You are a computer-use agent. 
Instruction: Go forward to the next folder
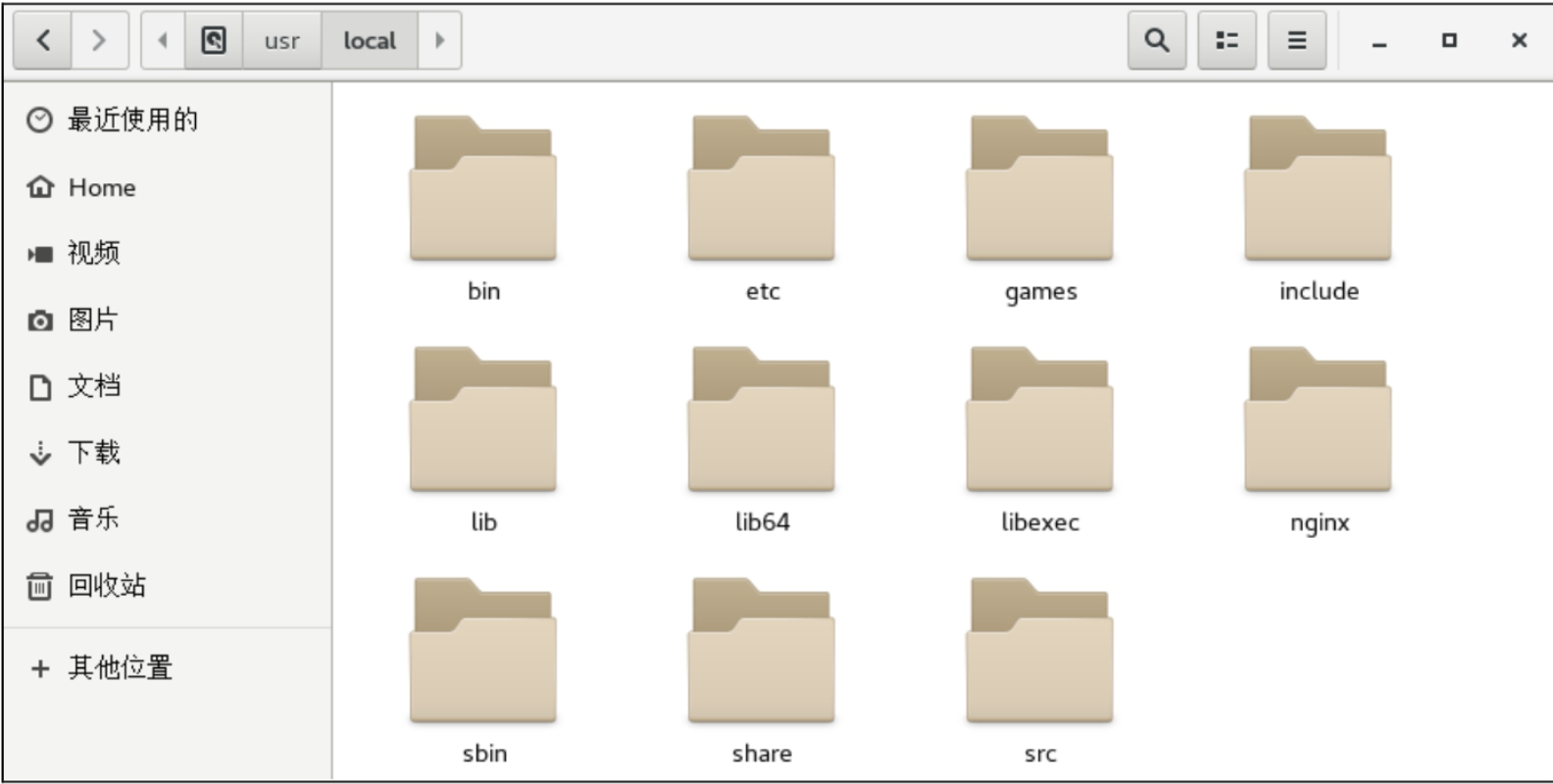tap(99, 40)
